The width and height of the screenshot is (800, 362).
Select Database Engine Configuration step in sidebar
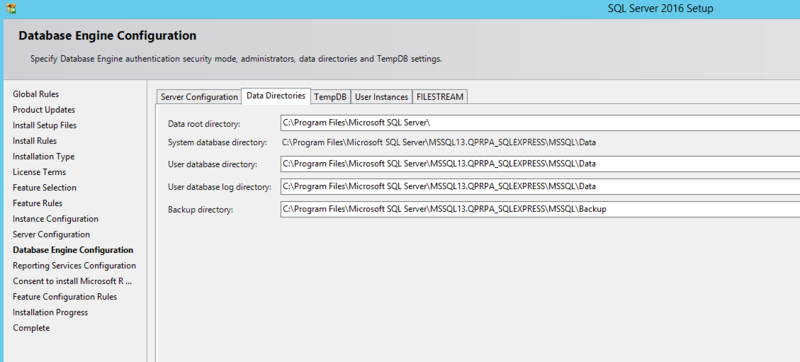(73, 250)
